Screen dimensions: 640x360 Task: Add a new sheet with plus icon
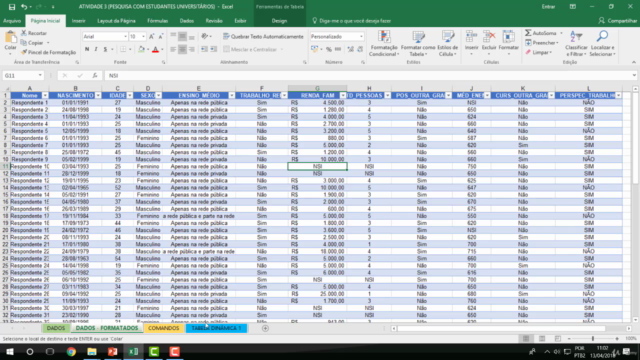click(265, 328)
